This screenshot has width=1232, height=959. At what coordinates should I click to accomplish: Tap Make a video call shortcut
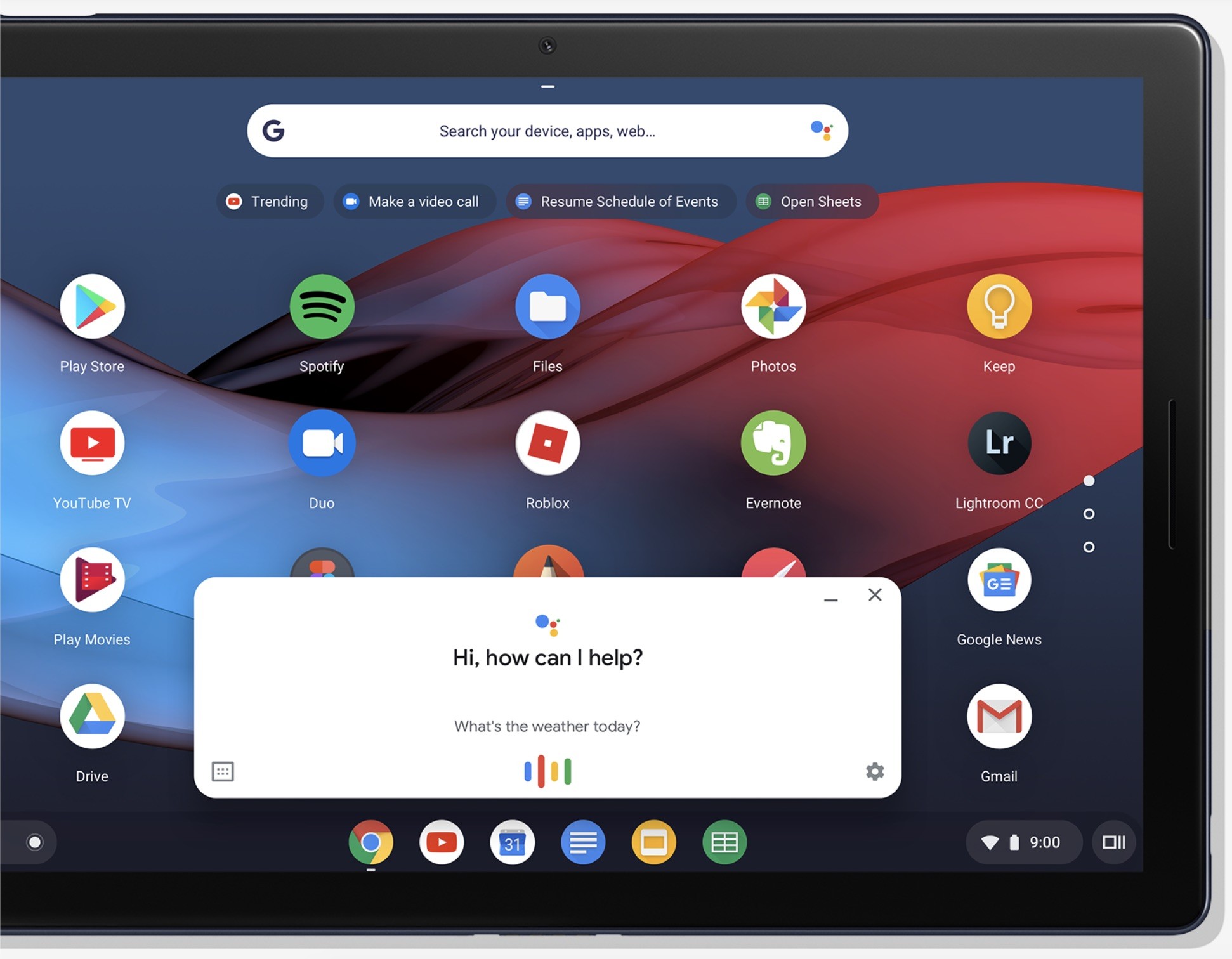click(x=413, y=201)
